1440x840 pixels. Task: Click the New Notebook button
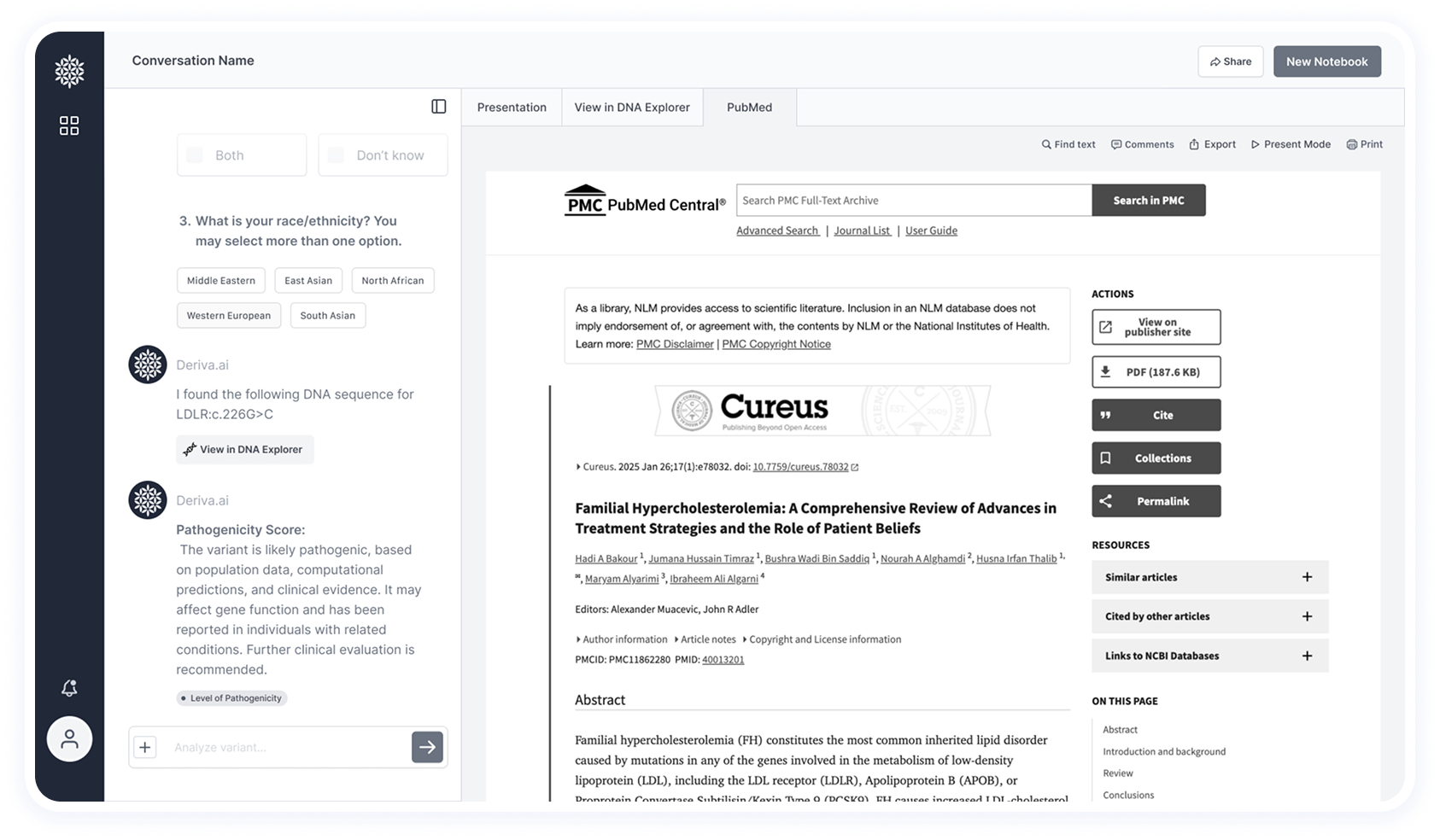pos(1326,61)
